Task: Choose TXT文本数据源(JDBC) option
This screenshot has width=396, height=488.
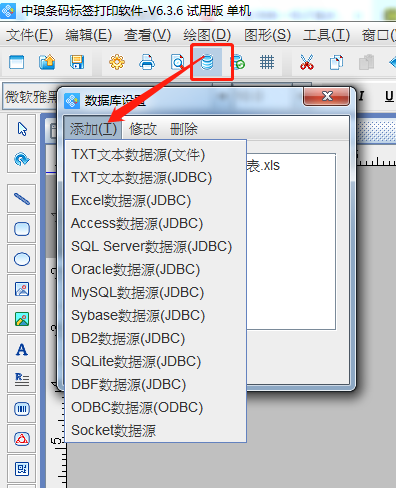Action: [156, 178]
